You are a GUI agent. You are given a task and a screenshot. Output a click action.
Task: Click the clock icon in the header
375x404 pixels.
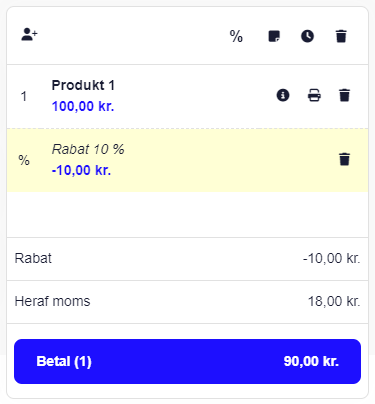[x=307, y=36]
